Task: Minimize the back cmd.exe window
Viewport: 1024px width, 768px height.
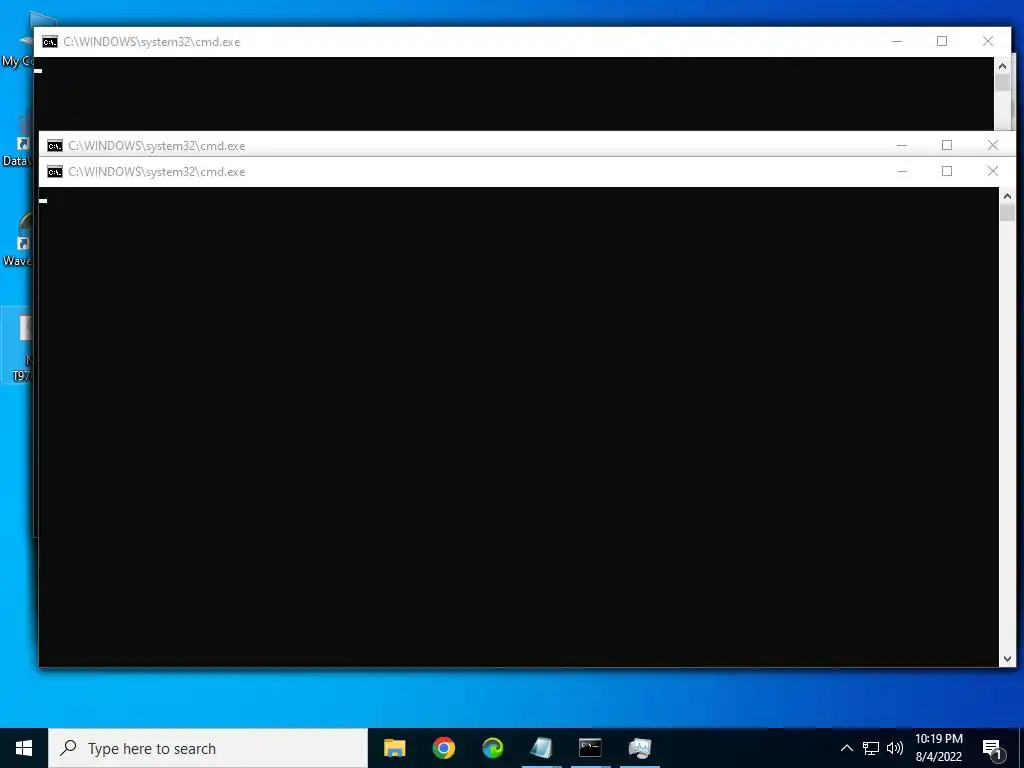Action: (x=897, y=41)
